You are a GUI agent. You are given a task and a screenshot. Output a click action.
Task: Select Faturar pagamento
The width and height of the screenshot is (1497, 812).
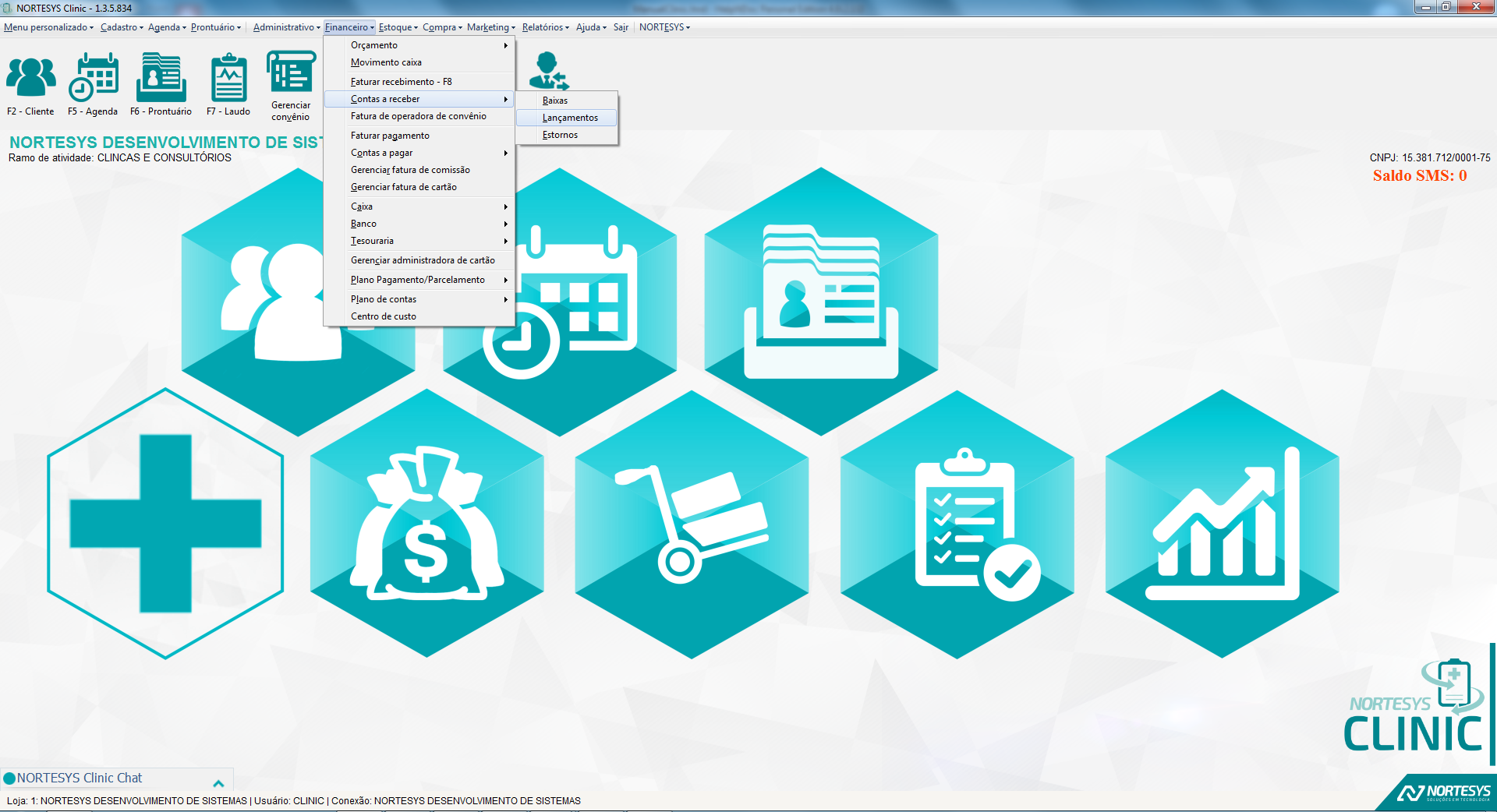coord(419,136)
